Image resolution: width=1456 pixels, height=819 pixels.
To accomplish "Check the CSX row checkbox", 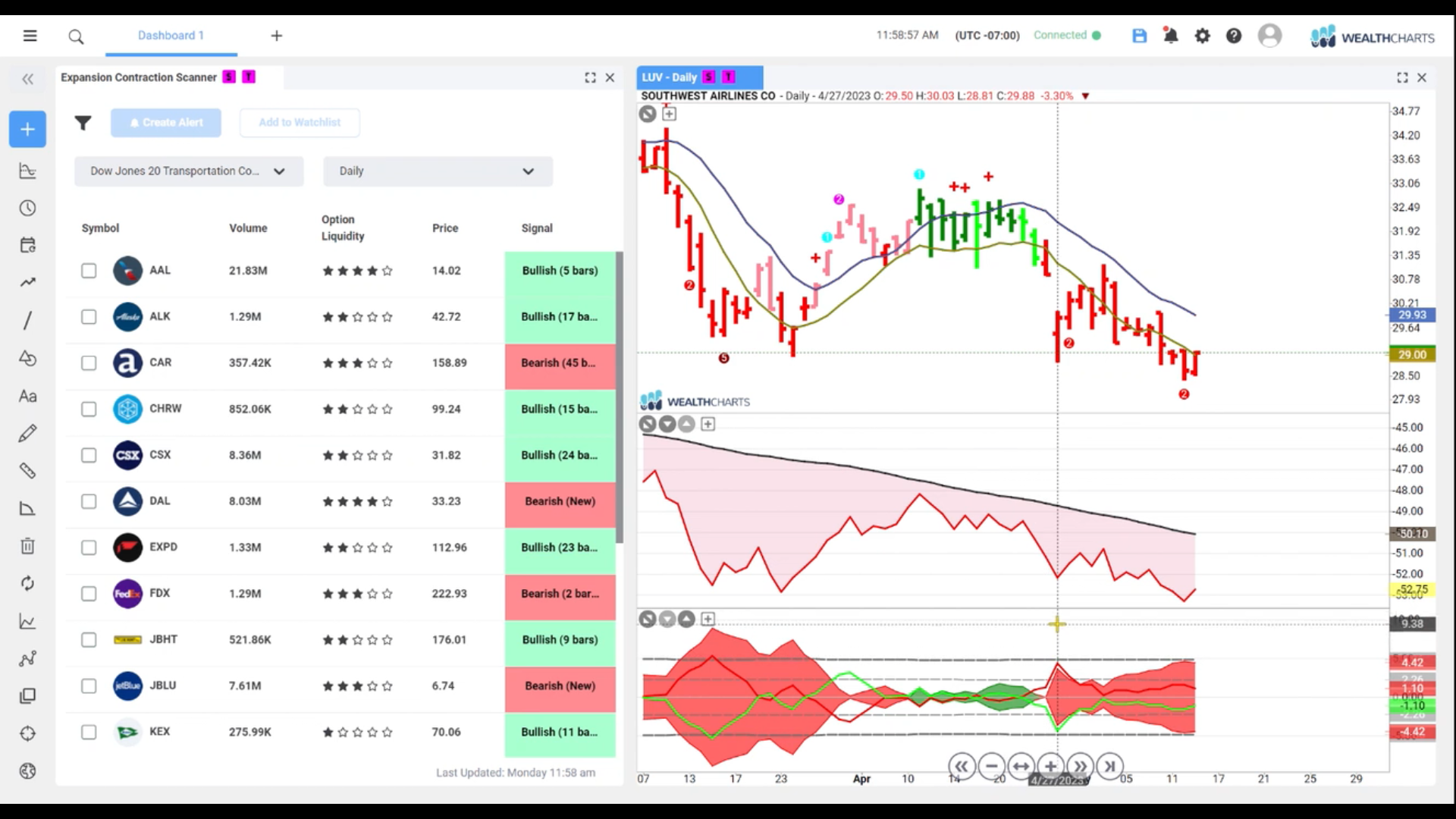I will tap(89, 455).
